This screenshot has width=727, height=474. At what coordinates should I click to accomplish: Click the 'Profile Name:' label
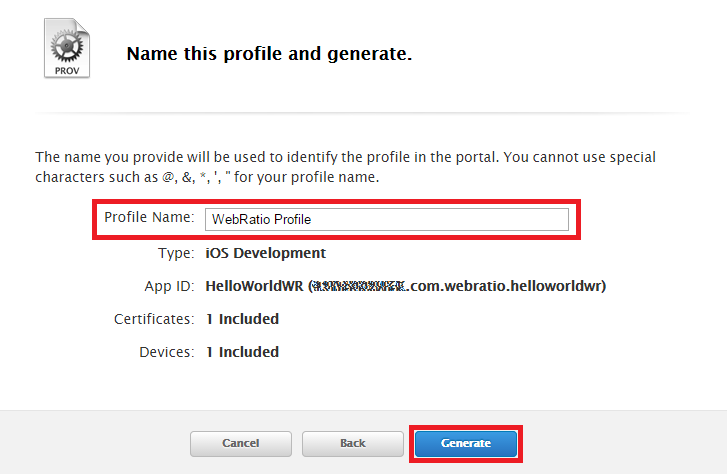pyautogui.click(x=149, y=217)
